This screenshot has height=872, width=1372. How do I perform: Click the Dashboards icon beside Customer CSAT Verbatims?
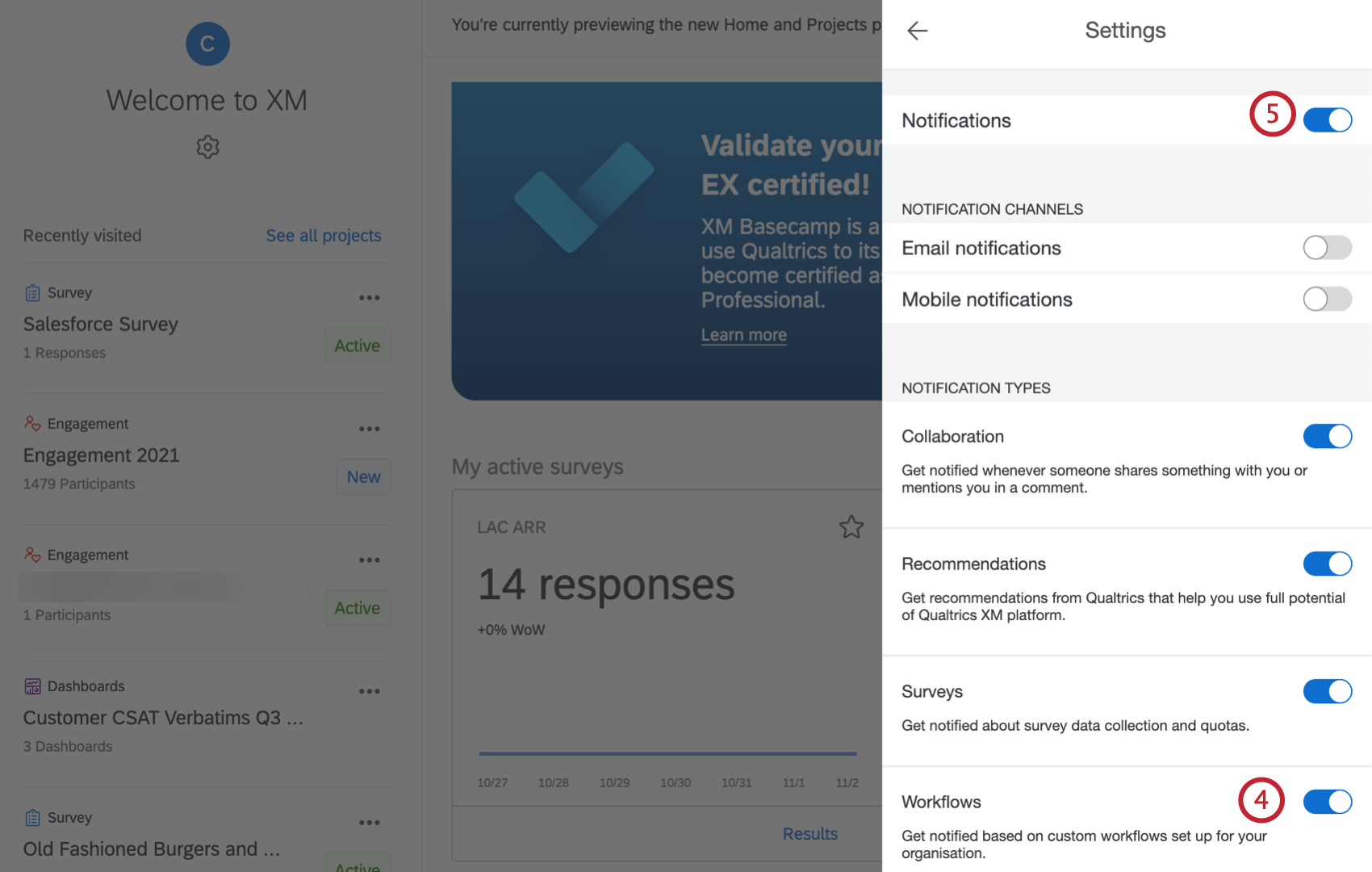point(32,685)
